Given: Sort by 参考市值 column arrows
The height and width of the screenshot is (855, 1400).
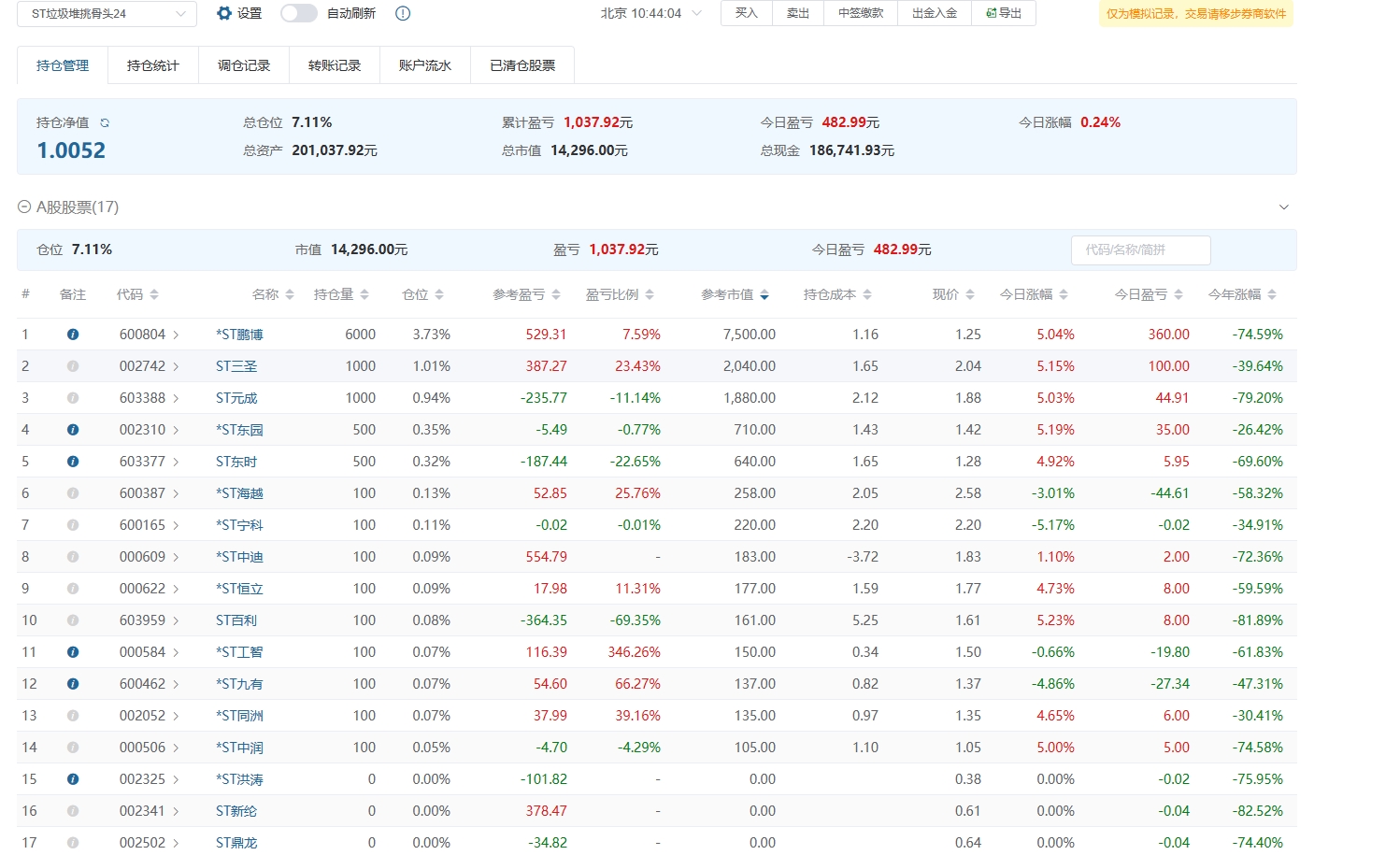Looking at the screenshot, I should tap(764, 295).
